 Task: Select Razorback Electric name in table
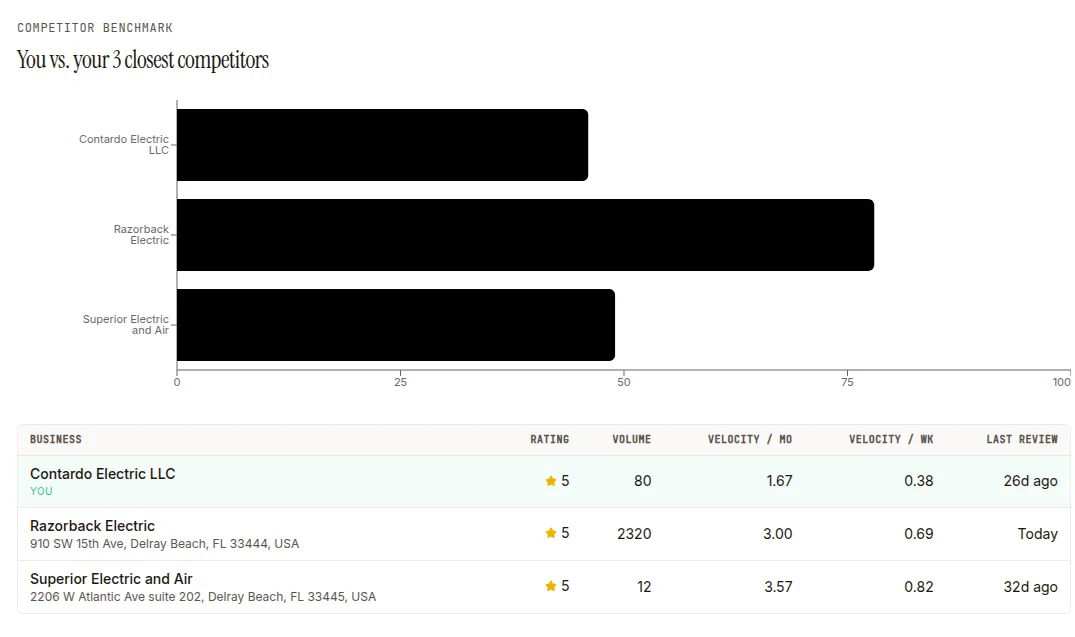(93, 526)
